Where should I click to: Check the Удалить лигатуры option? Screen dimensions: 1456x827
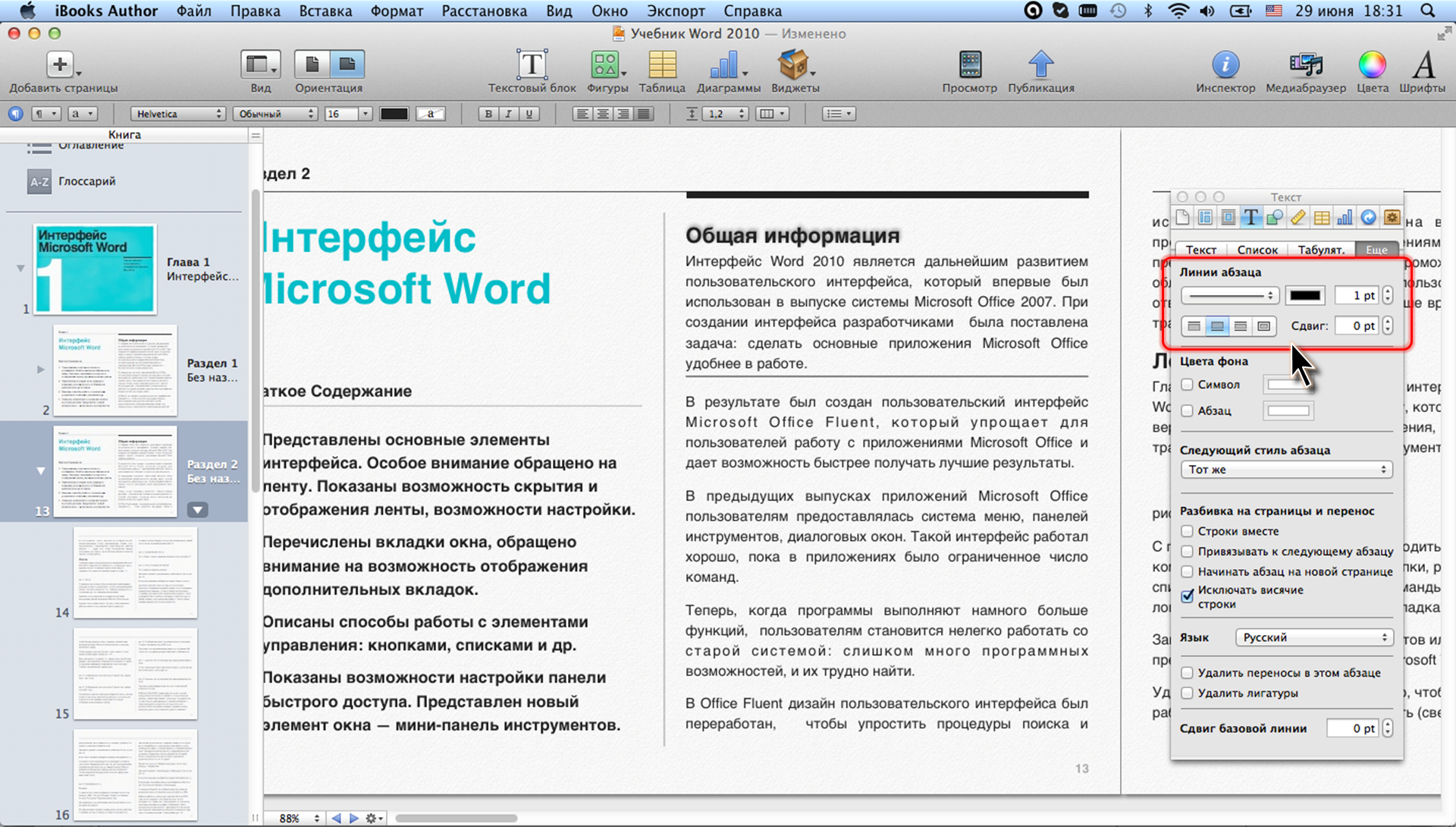[x=1188, y=693]
